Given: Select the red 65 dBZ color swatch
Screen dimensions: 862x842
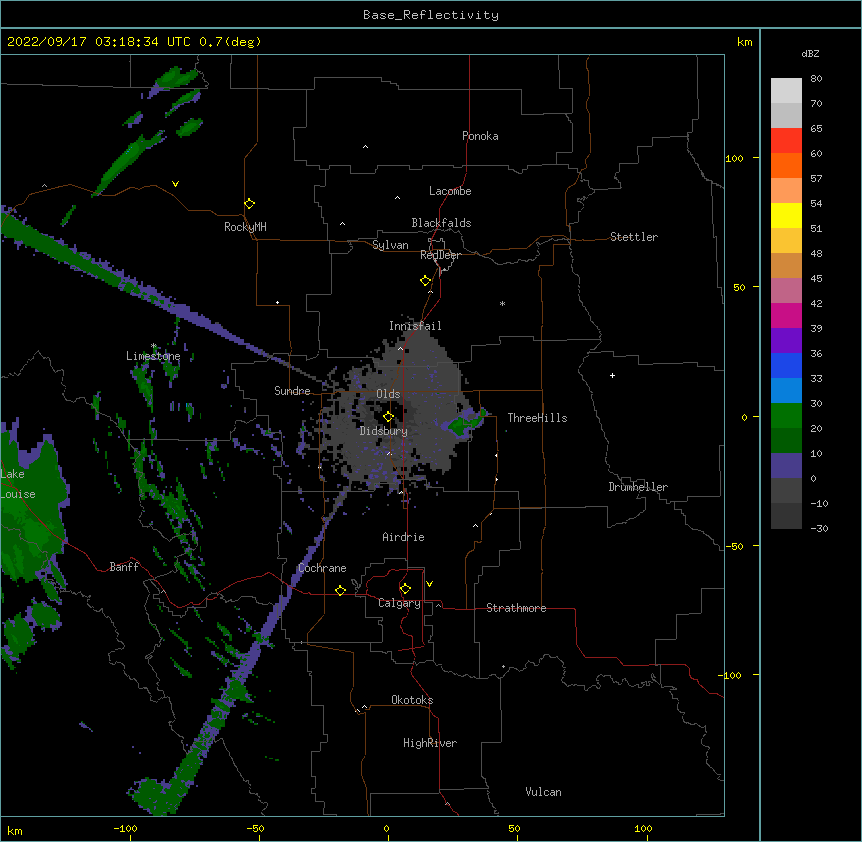Looking at the screenshot, I should [x=786, y=140].
